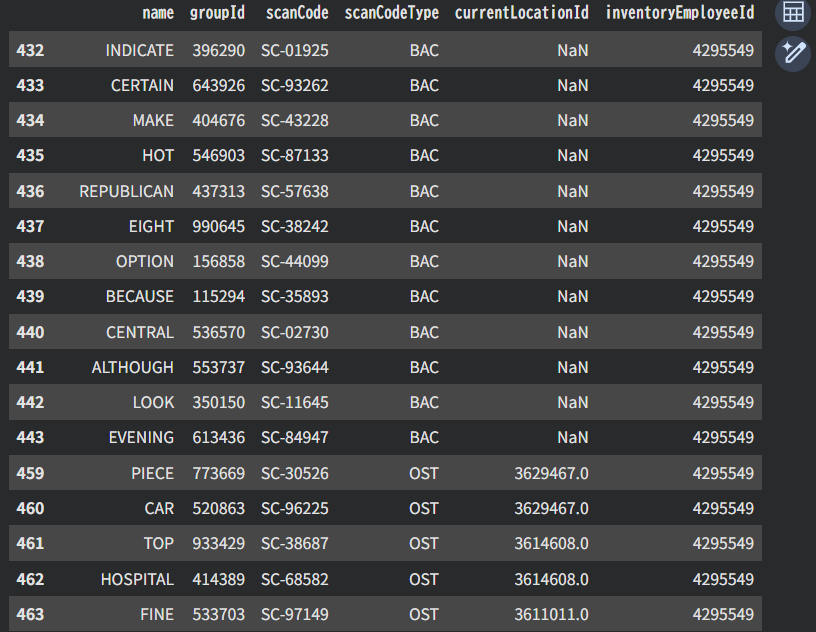This screenshot has height=632, width=816.
Task: Click the 'name' column header
Action: point(157,13)
